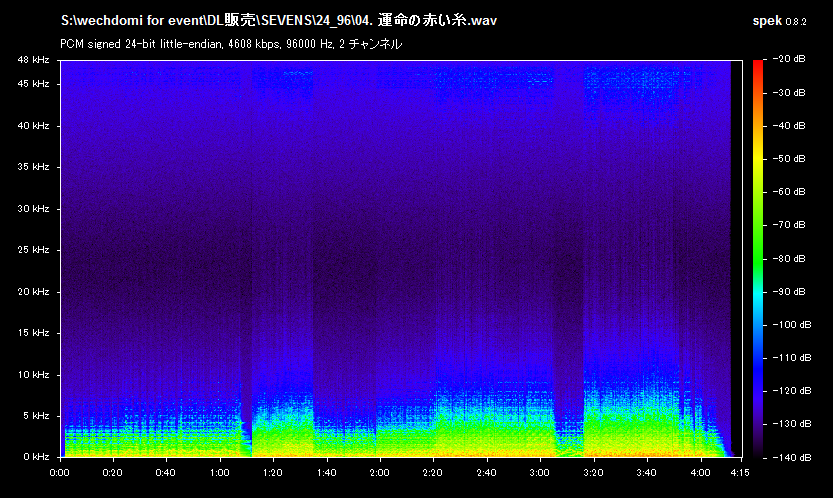
Task: Click the 3:40 time axis label
Action: click(647, 473)
